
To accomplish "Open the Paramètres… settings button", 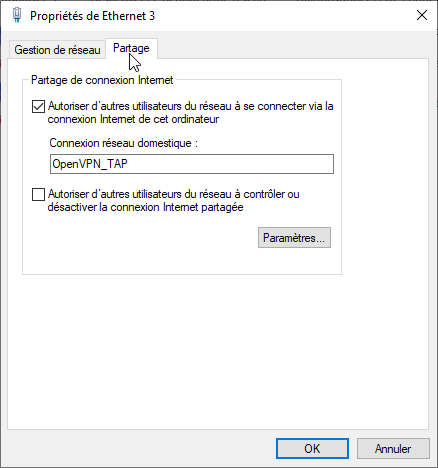I will (x=294, y=238).
